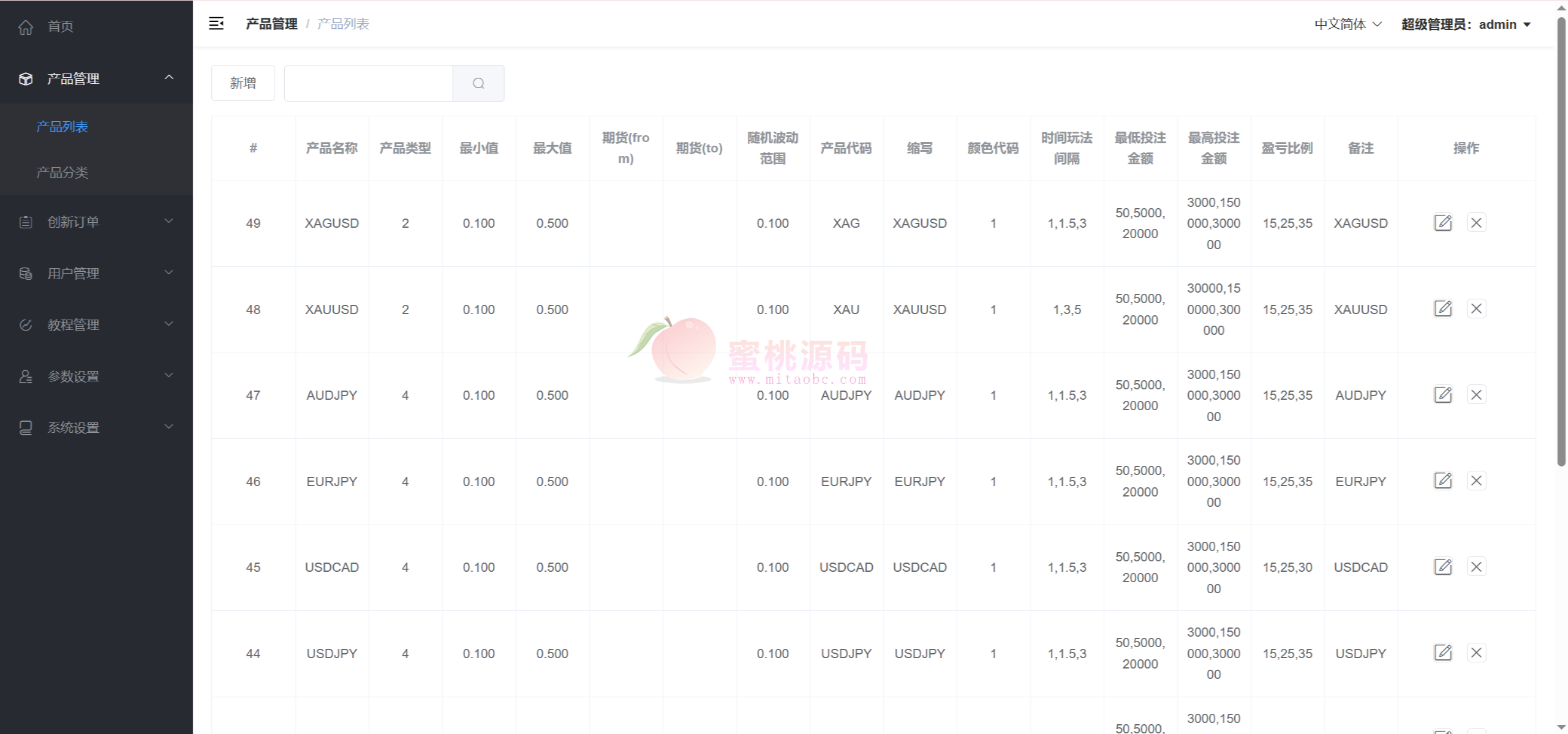Viewport: 1568px width, 734px height.
Task: Delete the EURJPY product row
Action: tap(1476, 481)
